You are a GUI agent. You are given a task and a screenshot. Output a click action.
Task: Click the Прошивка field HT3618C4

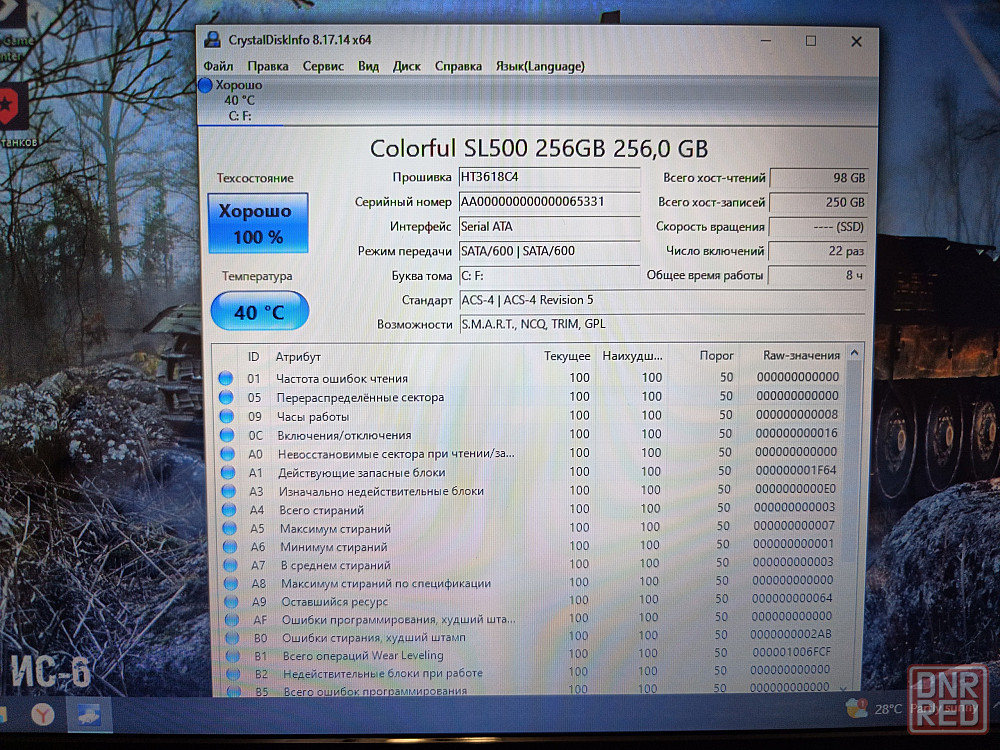[549, 177]
